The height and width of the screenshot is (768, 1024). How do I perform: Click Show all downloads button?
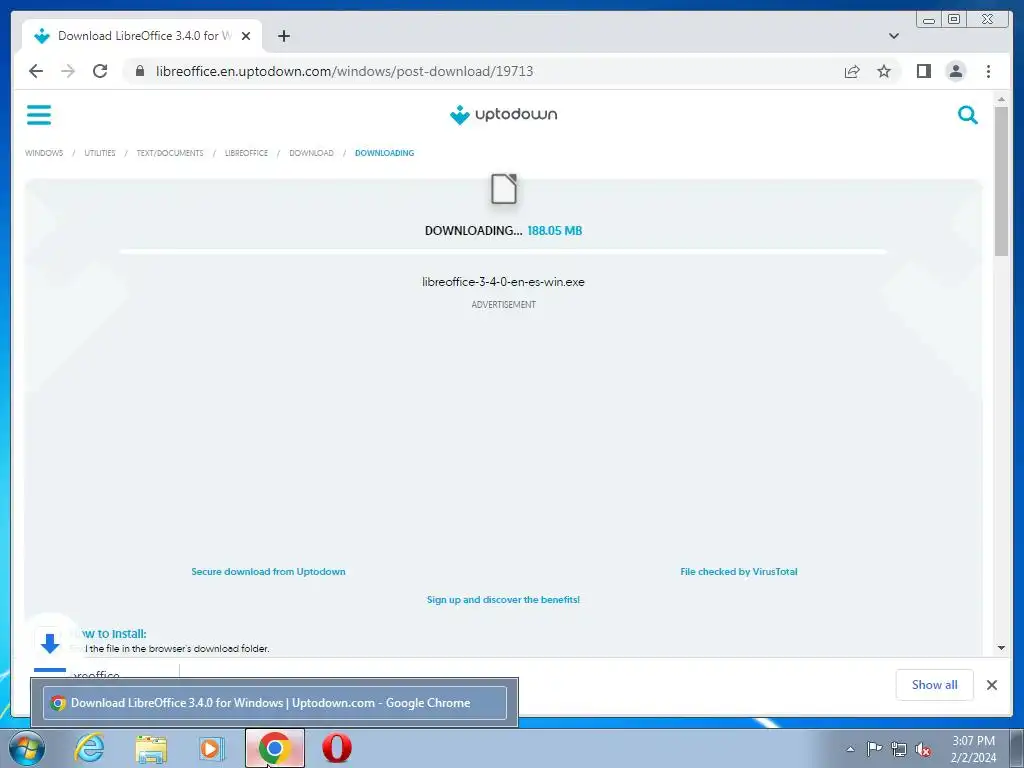(934, 685)
